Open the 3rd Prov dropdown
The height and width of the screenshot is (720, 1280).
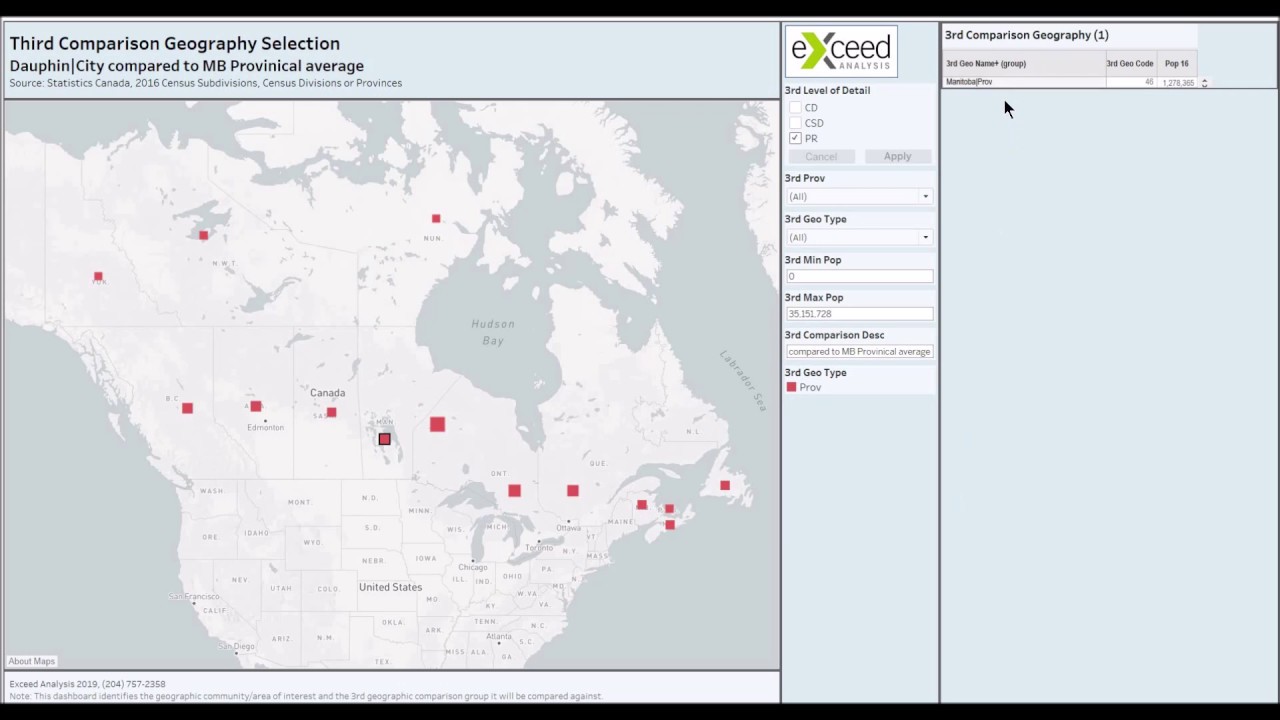859,197
